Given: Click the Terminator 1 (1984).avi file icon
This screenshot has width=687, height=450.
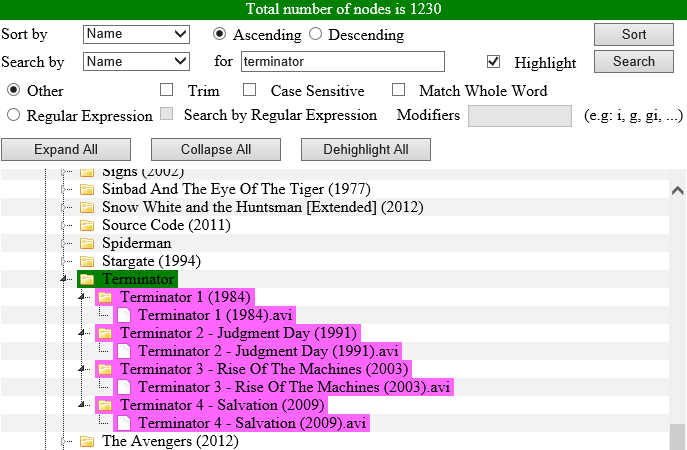Looking at the screenshot, I should (124, 315).
